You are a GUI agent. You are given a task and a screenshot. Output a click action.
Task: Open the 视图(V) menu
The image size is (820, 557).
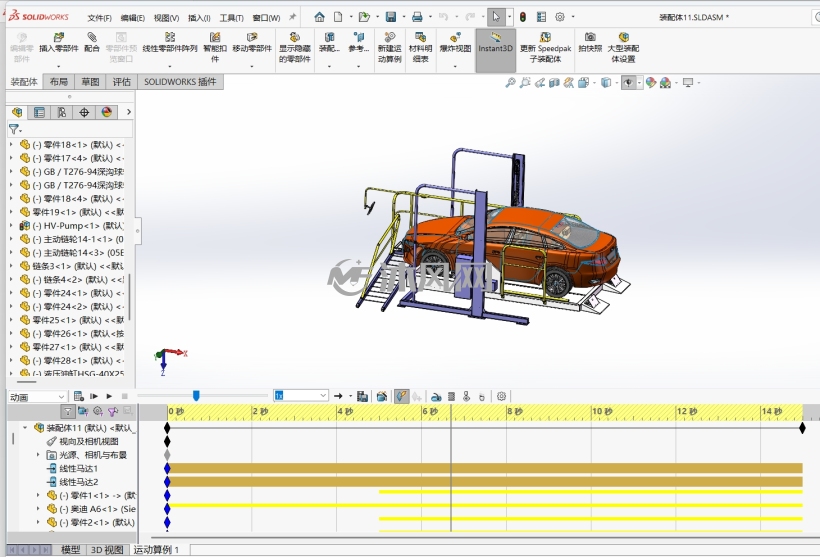point(166,18)
